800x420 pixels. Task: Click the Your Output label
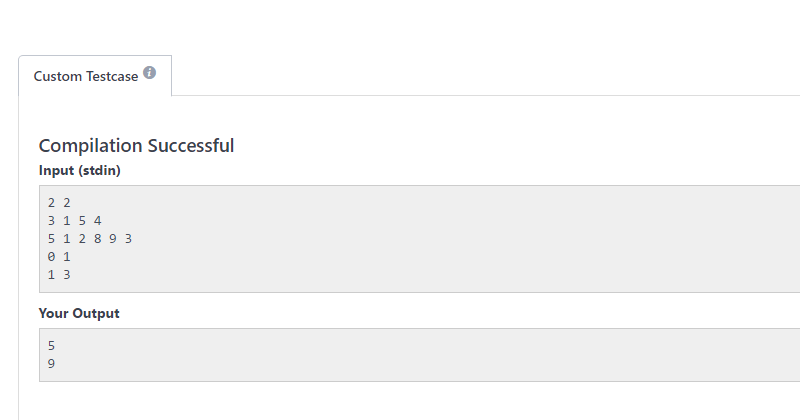pos(79,313)
